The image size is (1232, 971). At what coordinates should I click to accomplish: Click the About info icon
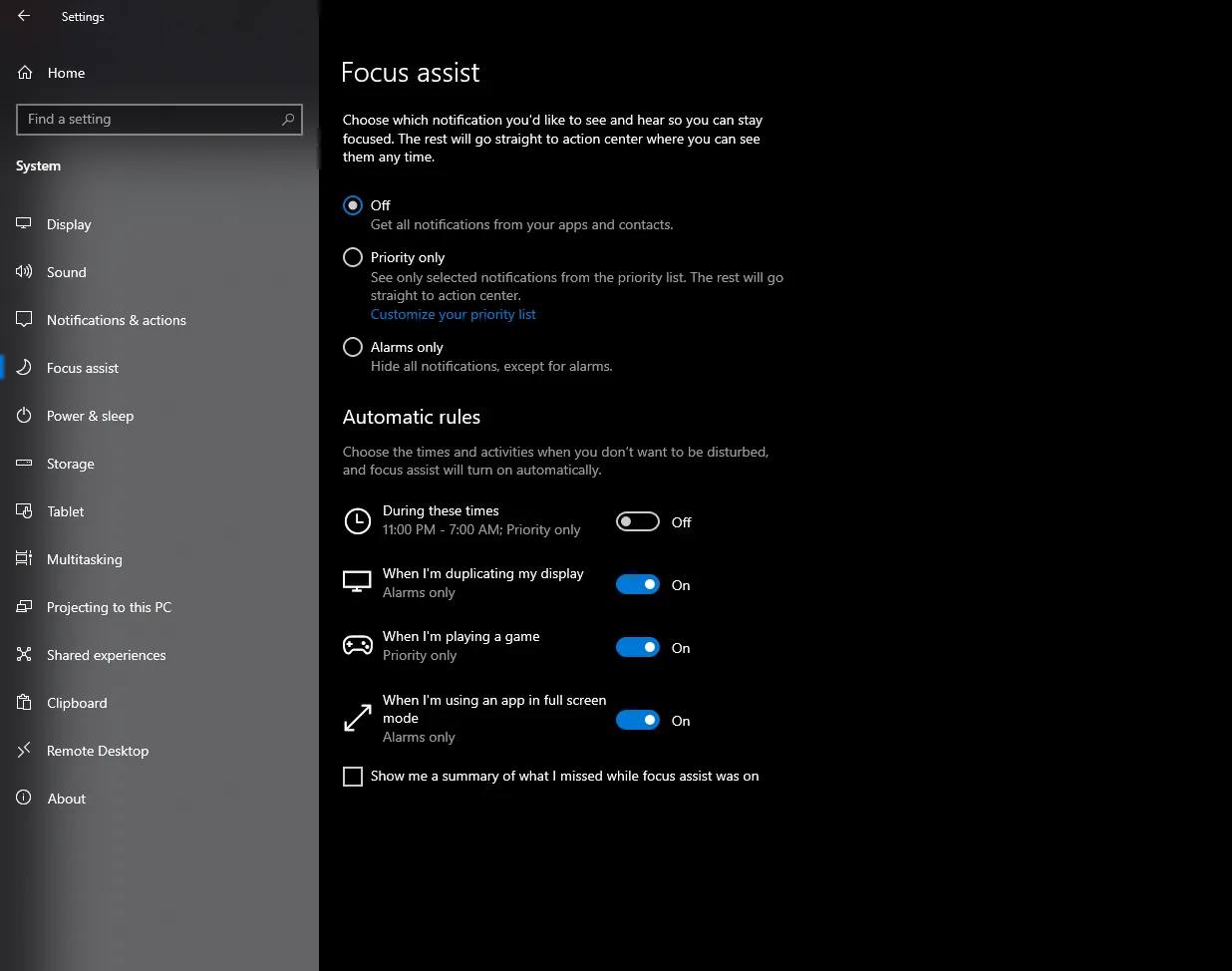point(24,799)
